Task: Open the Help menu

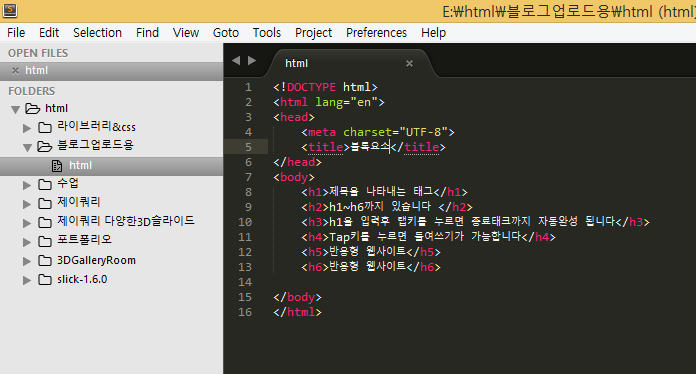Action: 433,33
